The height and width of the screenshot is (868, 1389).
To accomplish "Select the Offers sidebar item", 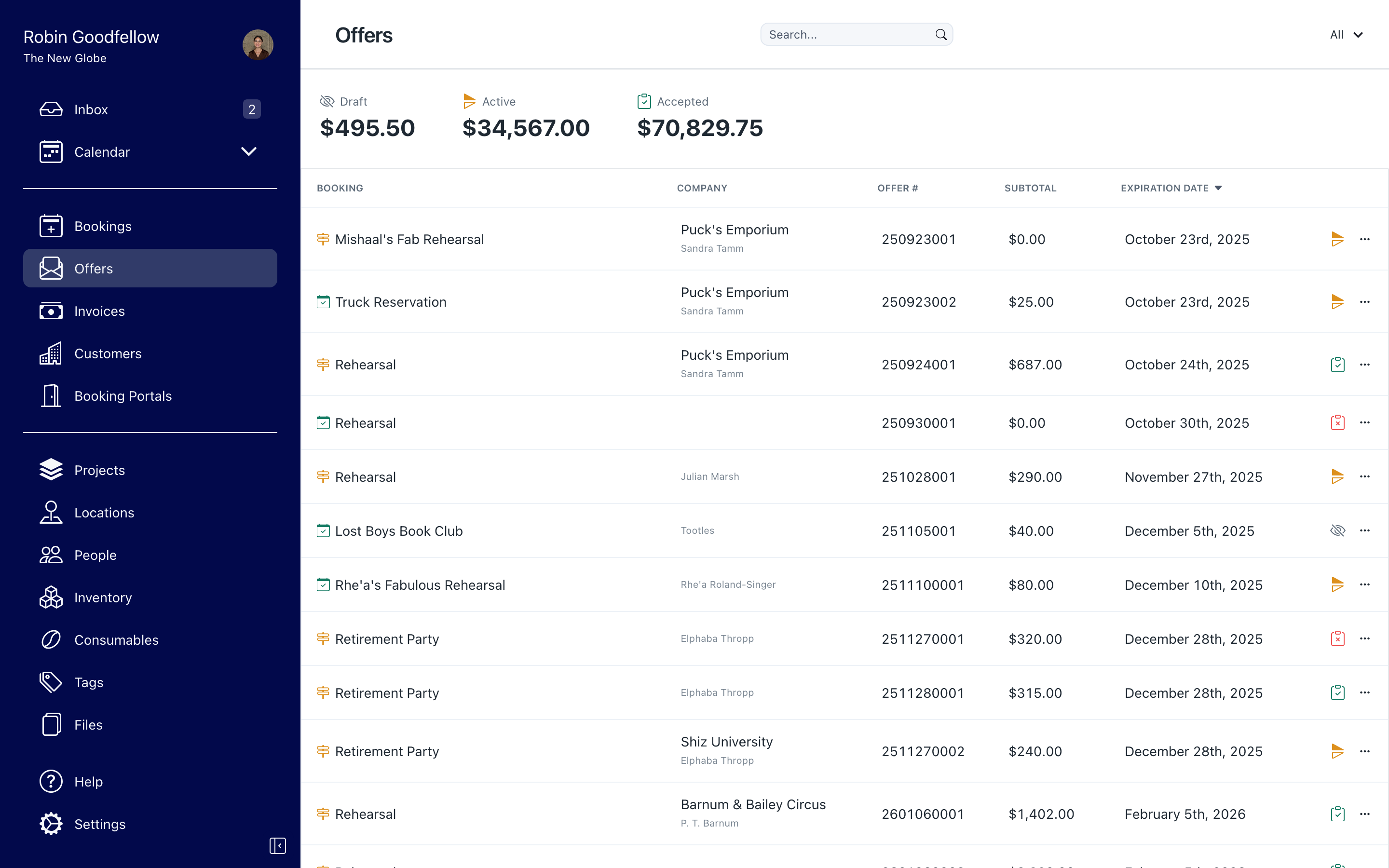I will coord(150,268).
